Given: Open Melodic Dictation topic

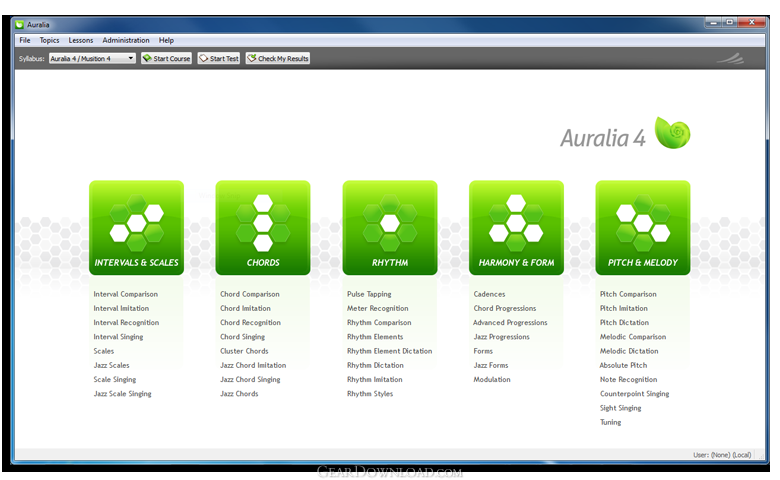Looking at the screenshot, I should pos(629,351).
